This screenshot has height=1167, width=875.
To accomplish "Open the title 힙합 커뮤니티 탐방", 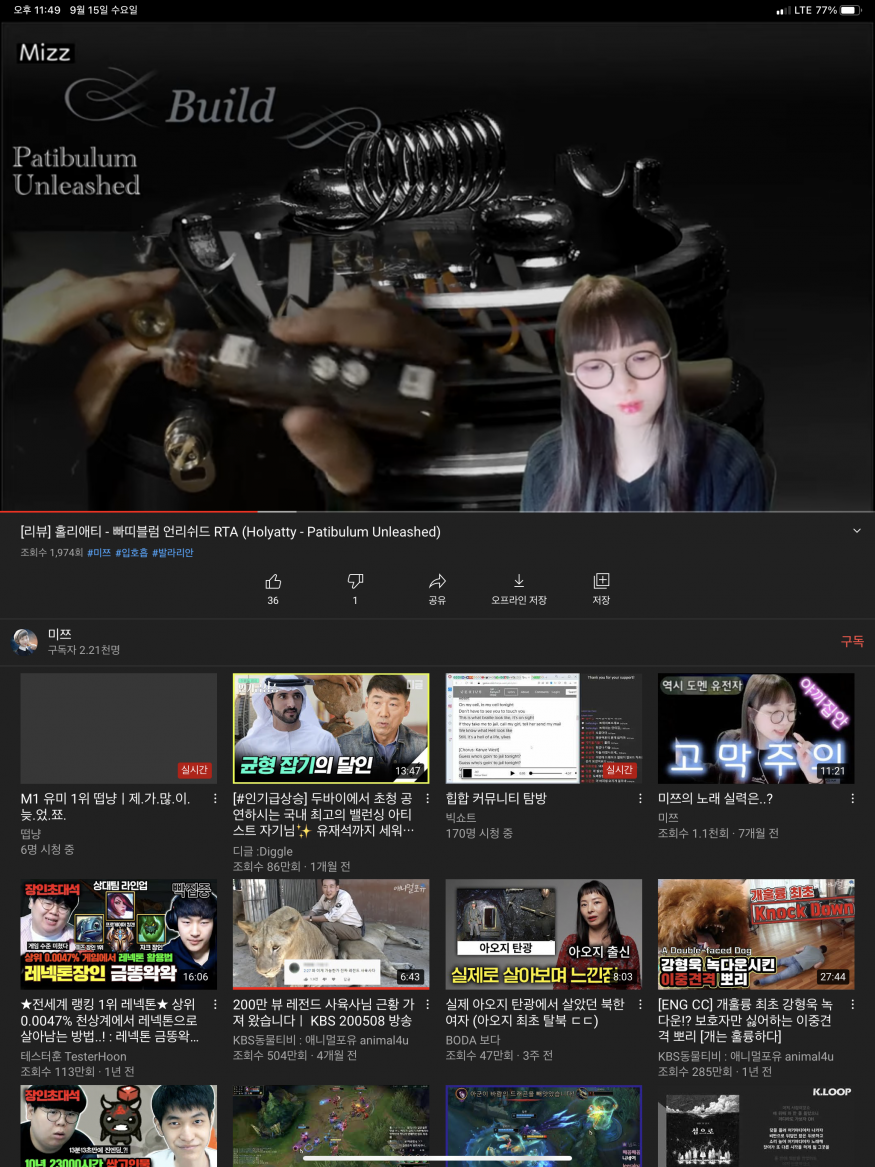I will pos(496,799).
